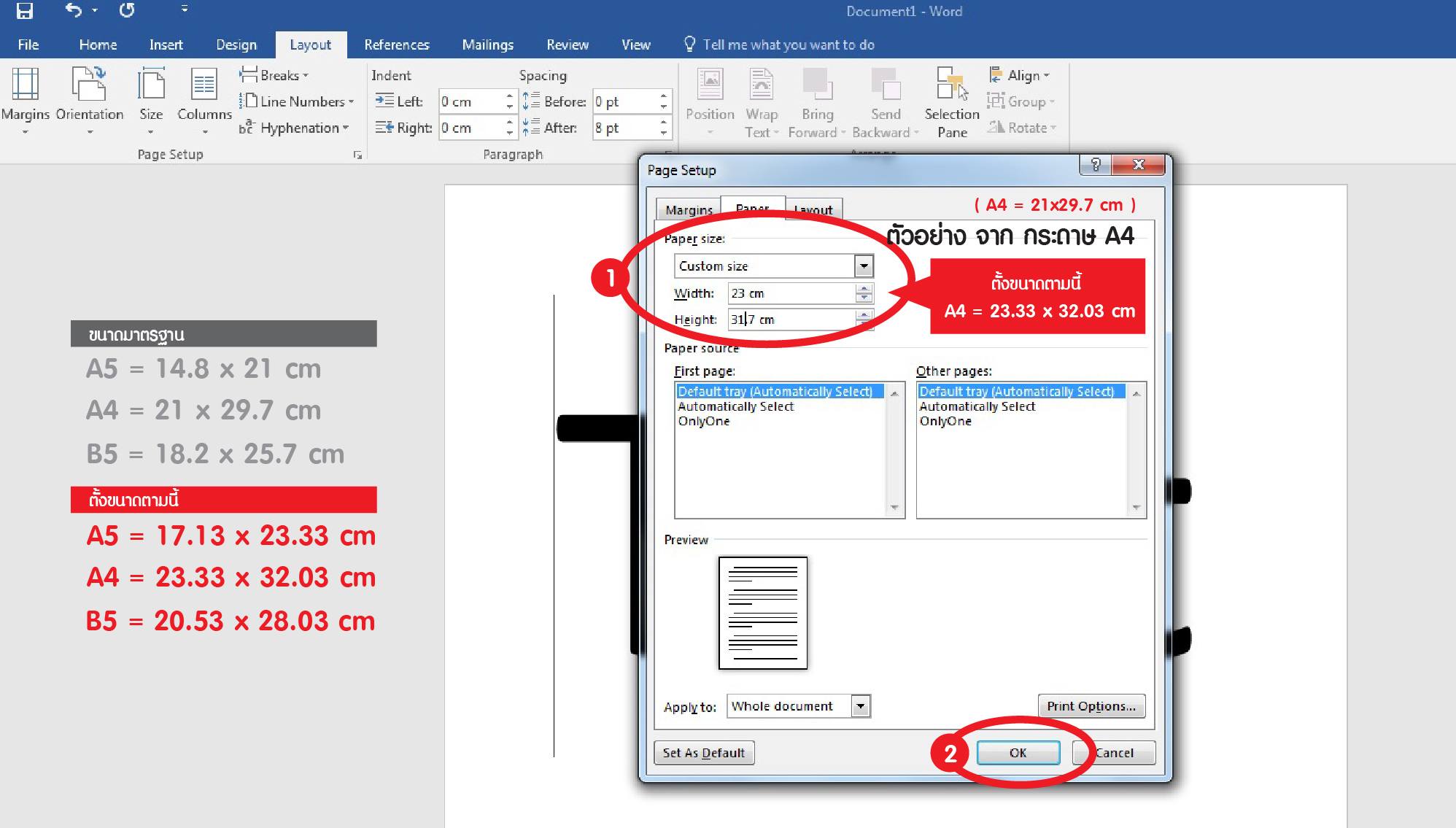Click the Indent Left value field
The width and height of the screenshot is (1456, 828).
(x=471, y=101)
